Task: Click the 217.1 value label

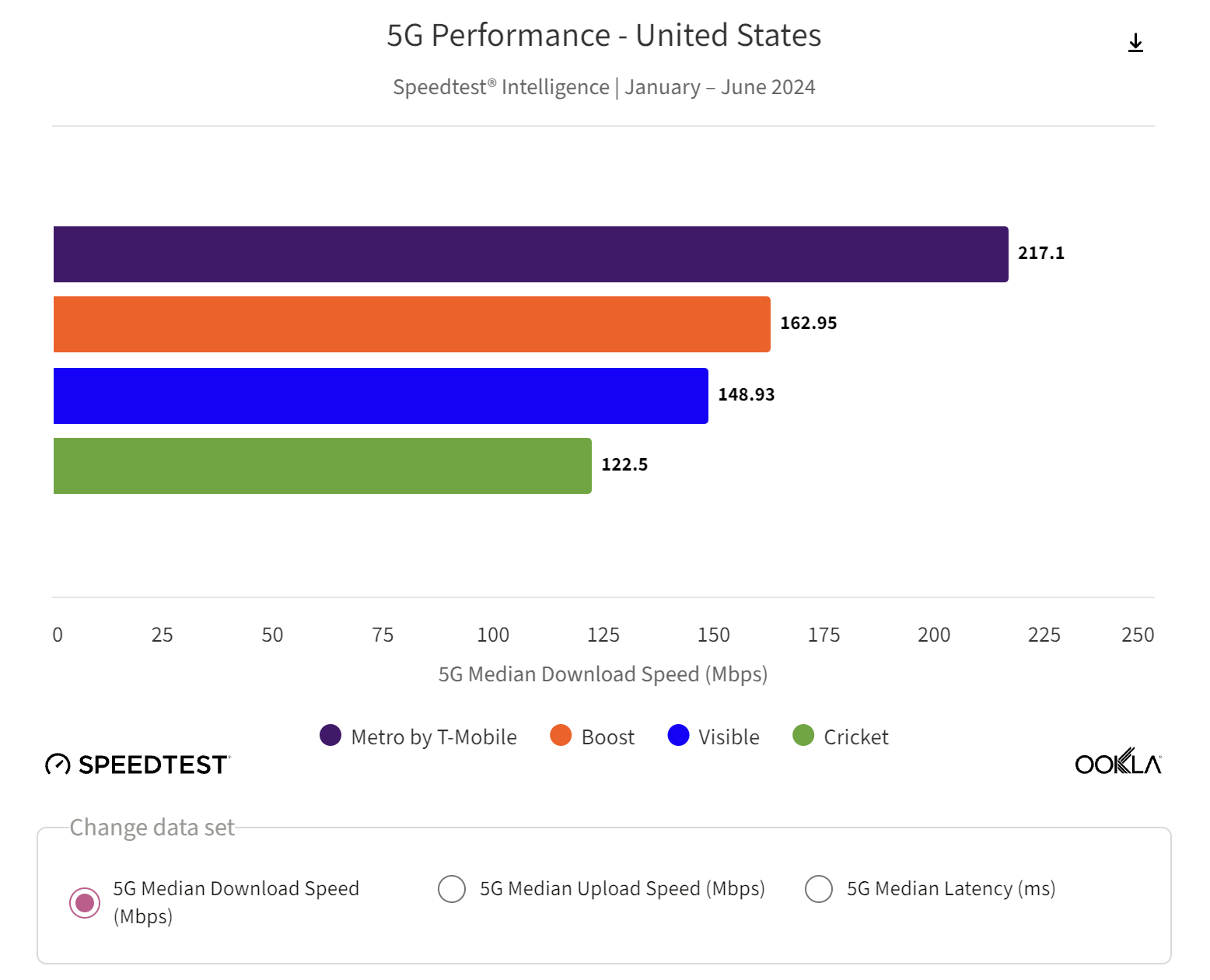Action: pos(1041,254)
